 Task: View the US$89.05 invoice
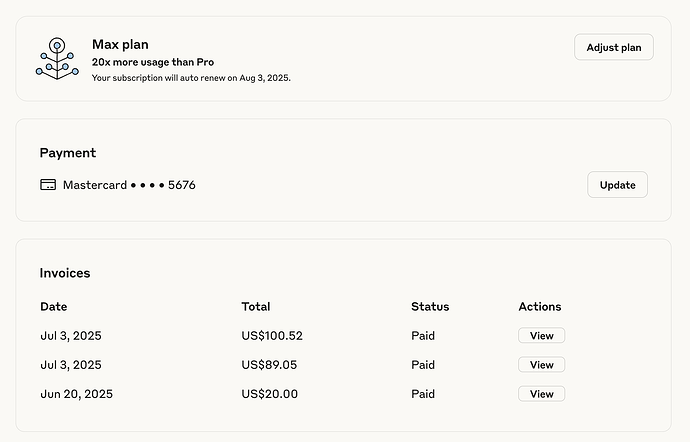[x=541, y=365]
